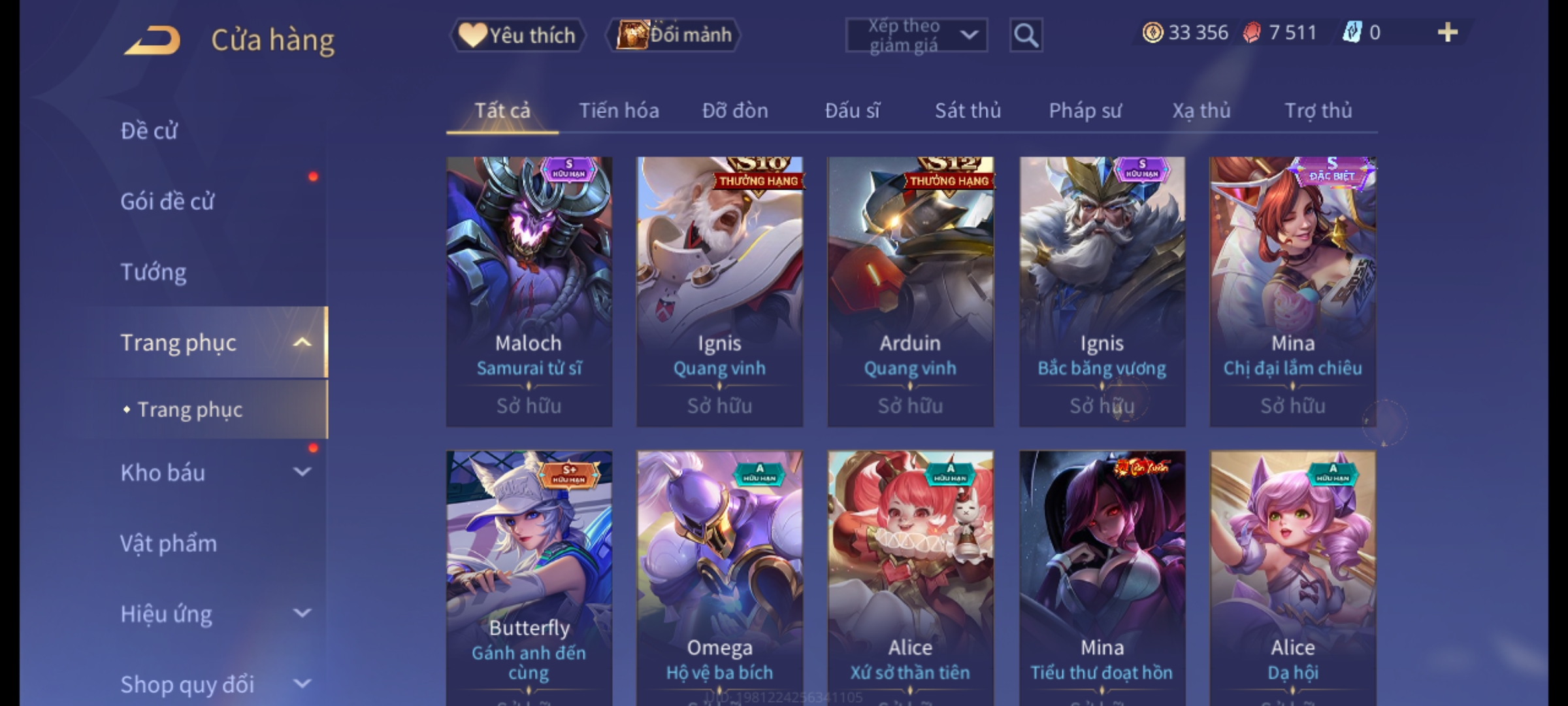
Task: Select the Sát thủ filter tab
Action: coord(968,111)
